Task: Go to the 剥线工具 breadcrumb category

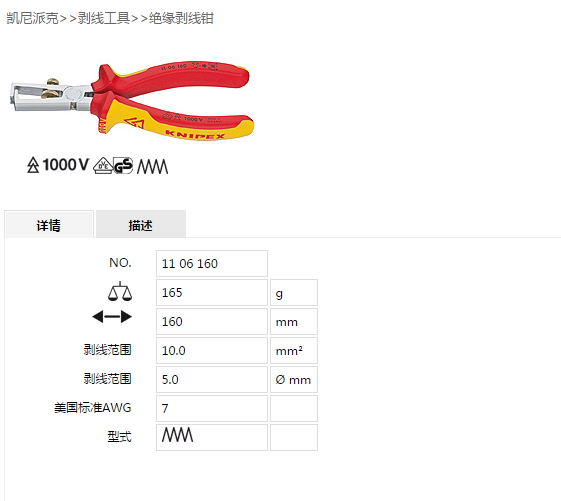Action: click(104, 18)
